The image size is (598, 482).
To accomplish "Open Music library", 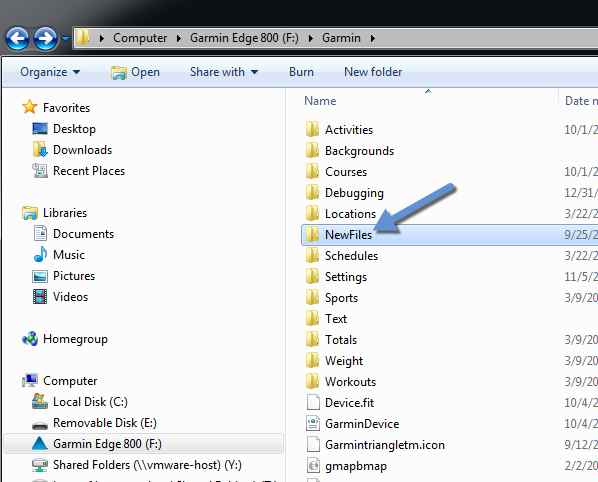I will (69, 255).
